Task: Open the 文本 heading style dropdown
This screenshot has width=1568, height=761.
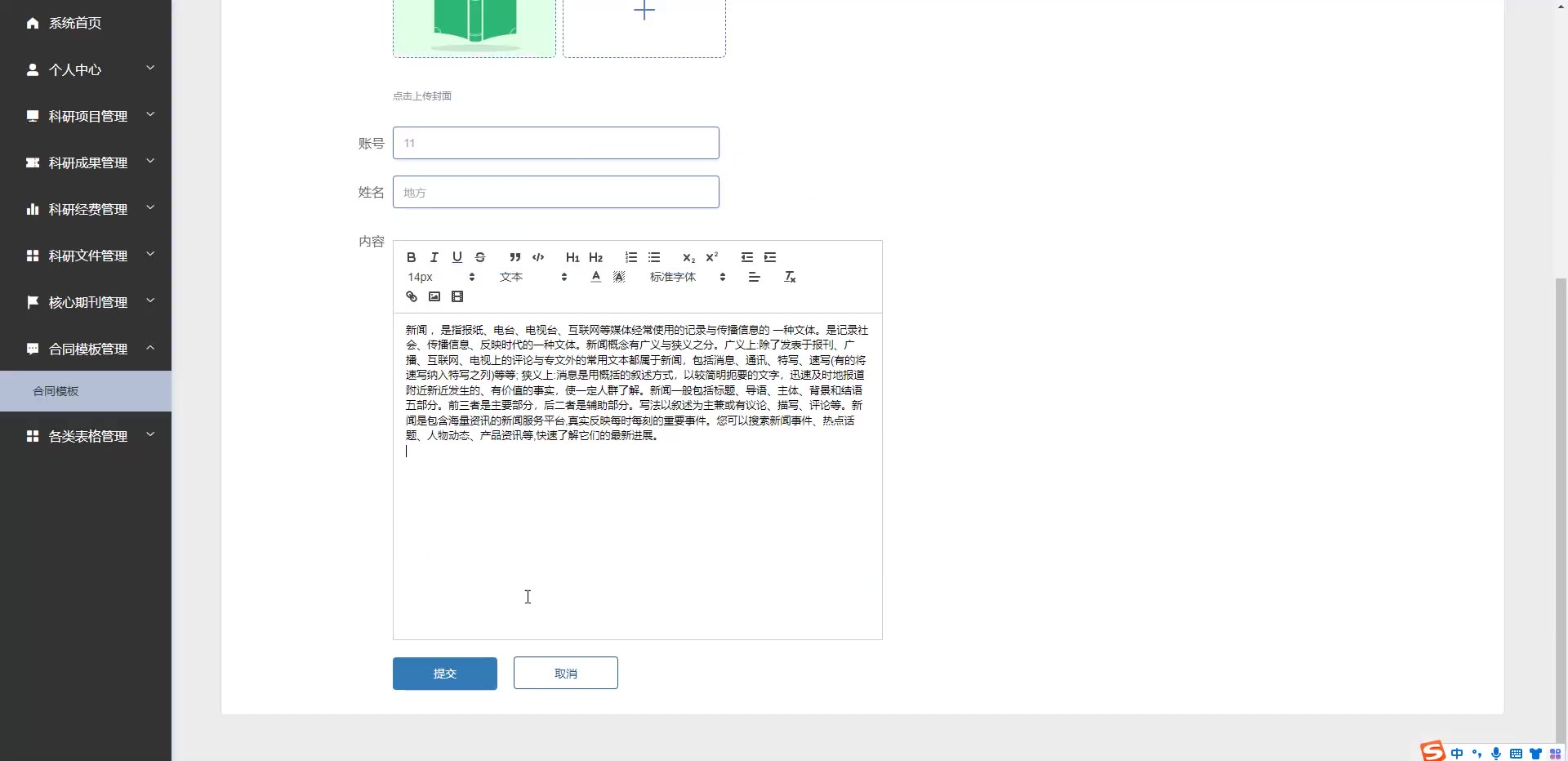Action: (x=533, y=277)
